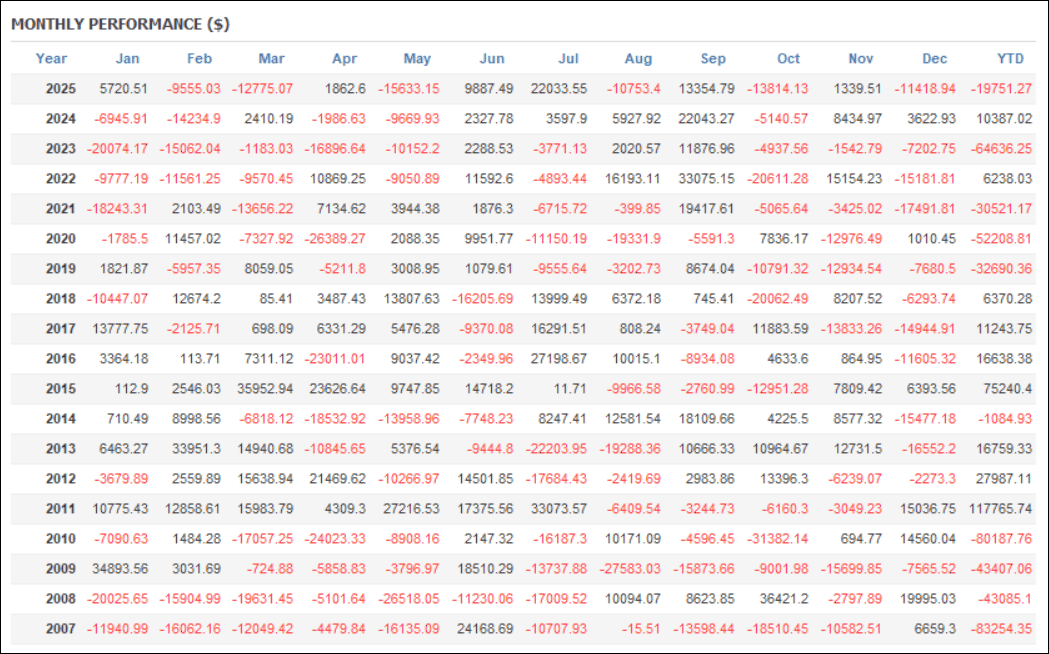1049x654 pixels.
Task: Select the 2025 year row label
Action: [x=62, y=88]
